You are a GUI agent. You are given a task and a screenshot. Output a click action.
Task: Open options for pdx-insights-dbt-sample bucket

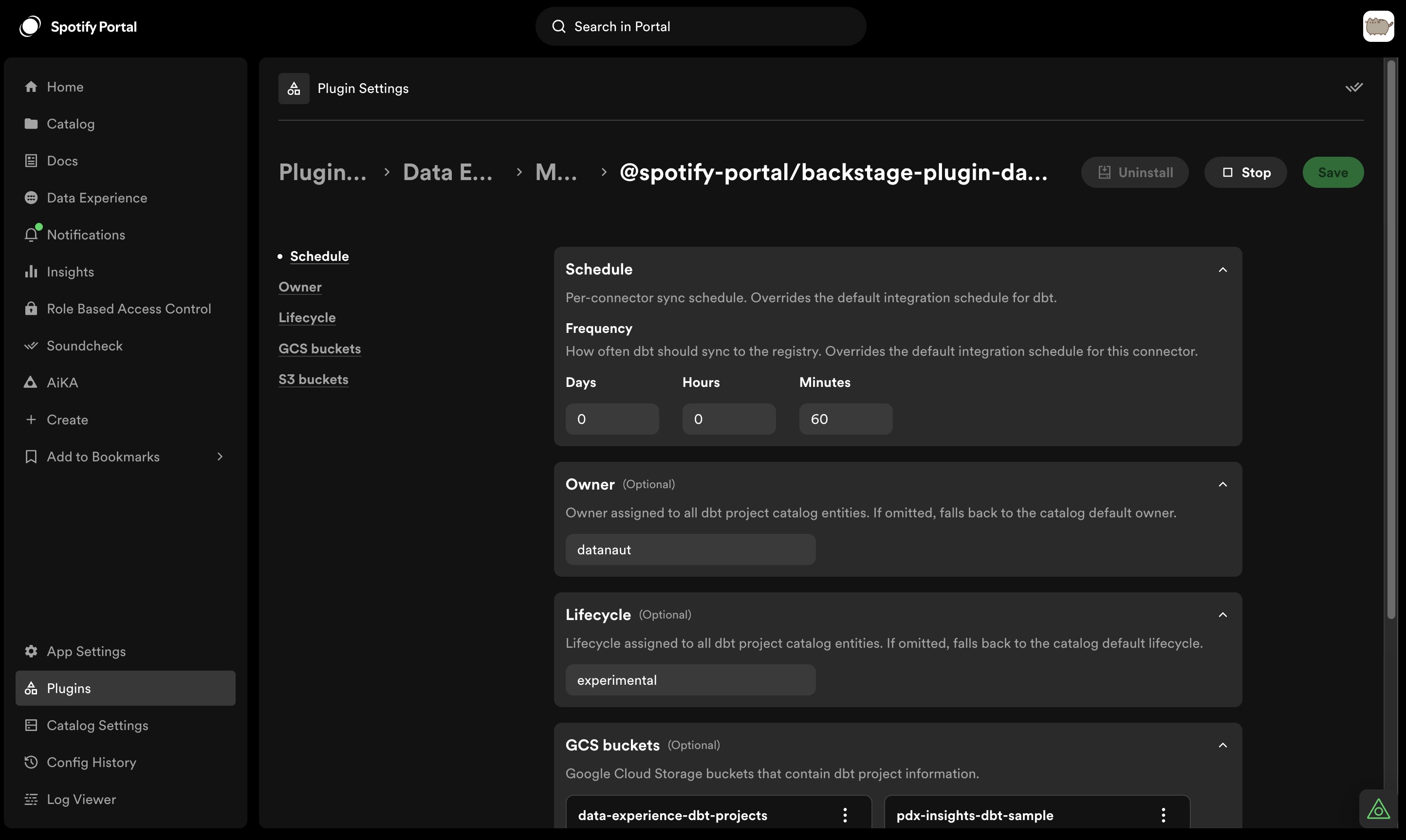point(1163,815)
